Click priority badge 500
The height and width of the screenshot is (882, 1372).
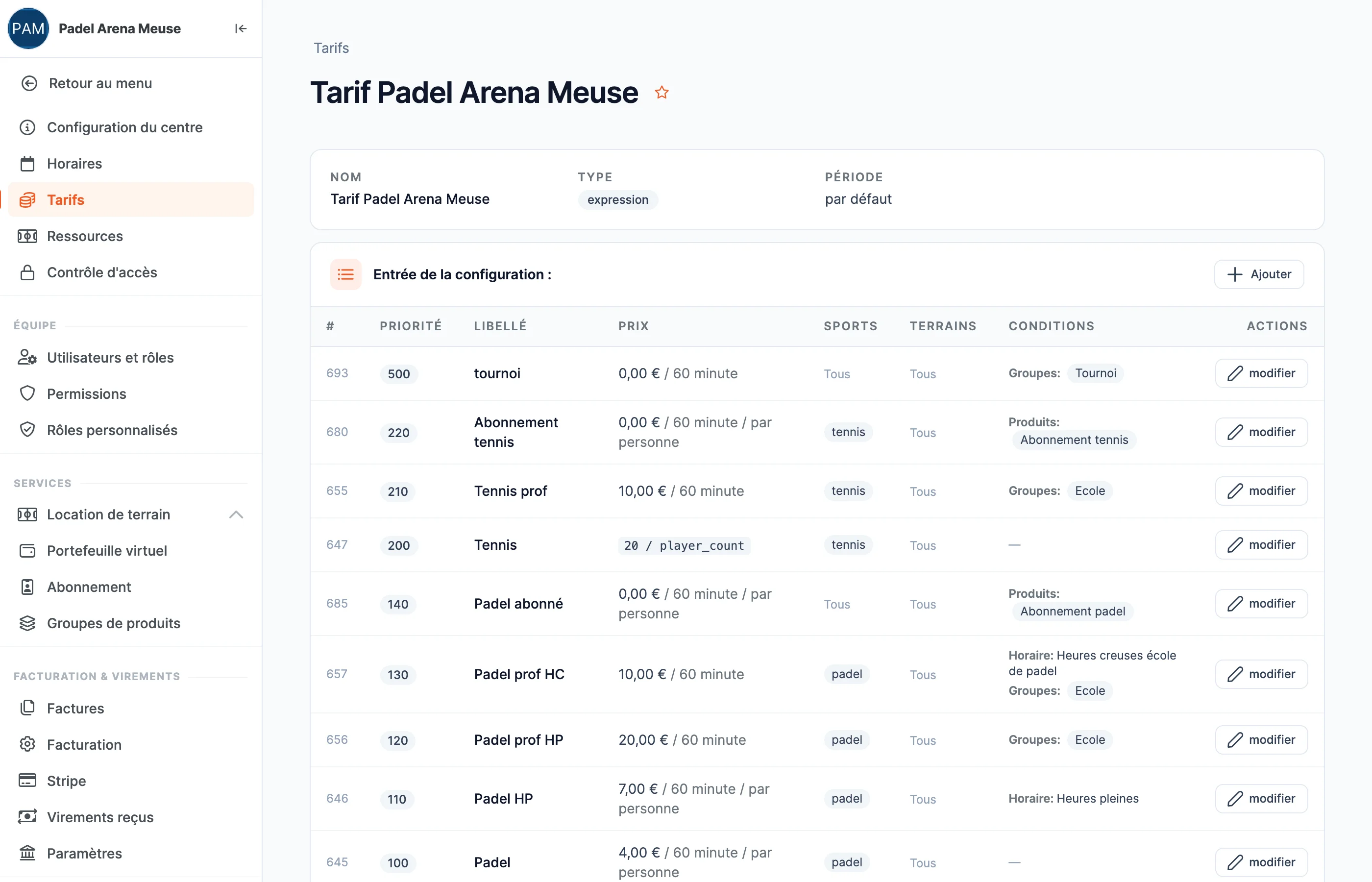[398, 374]
